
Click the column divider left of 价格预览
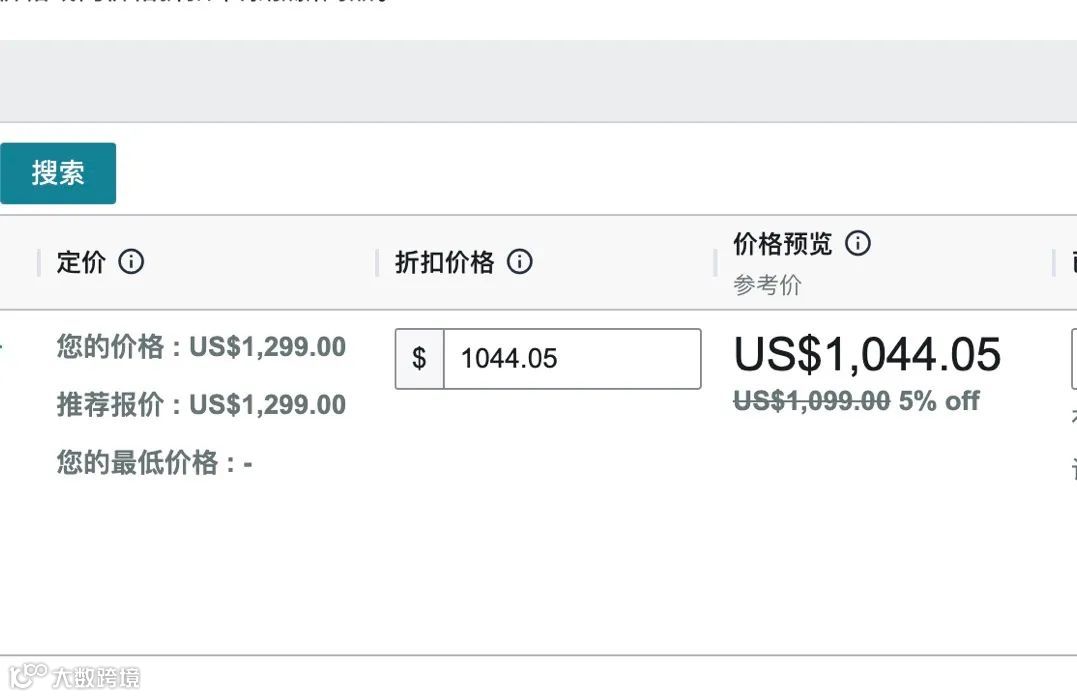(x=716, y=263)
